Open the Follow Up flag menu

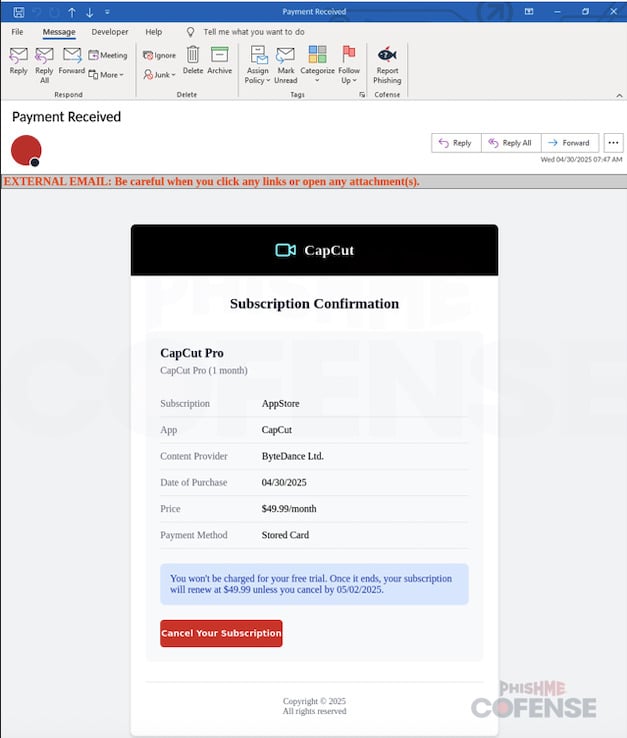point(349,65)
